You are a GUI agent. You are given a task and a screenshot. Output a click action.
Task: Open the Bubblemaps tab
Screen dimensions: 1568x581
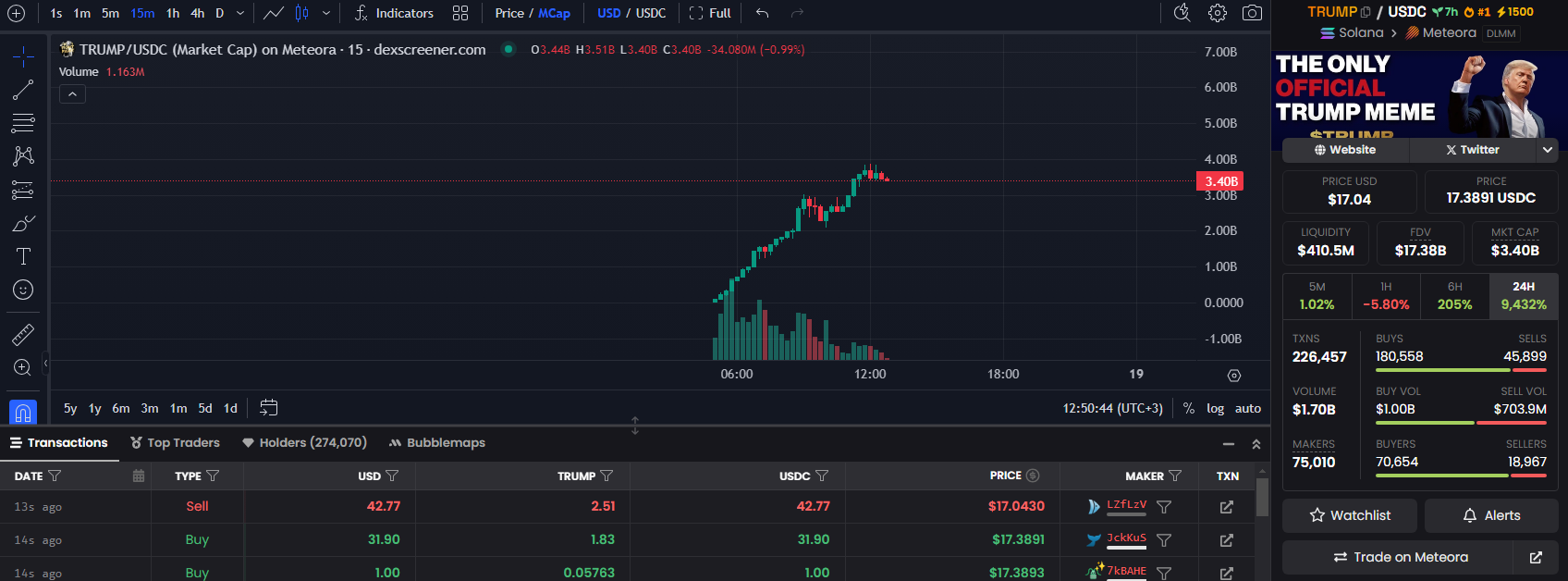click(436, 443)
